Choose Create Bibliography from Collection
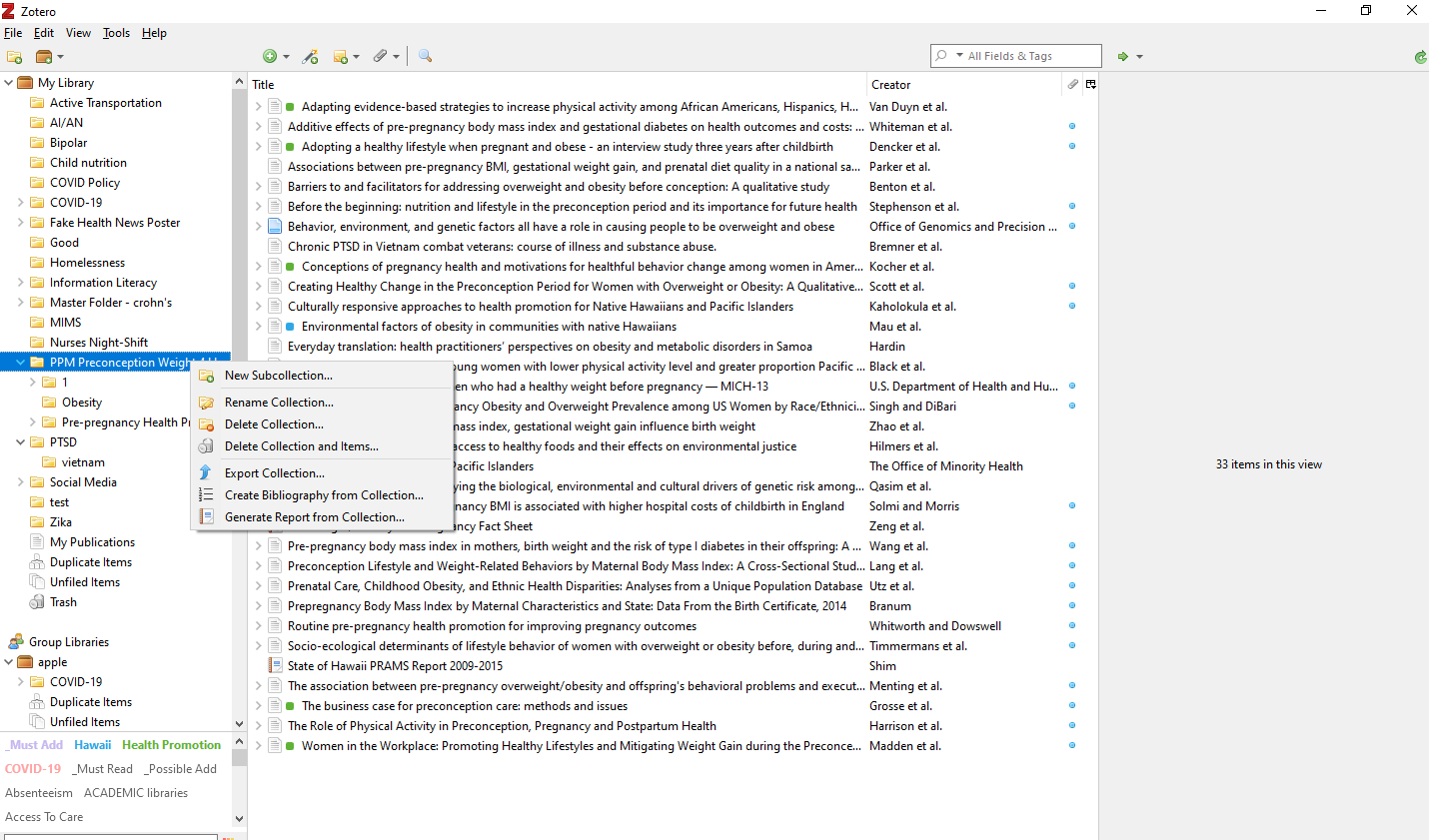 [x=323, y=495]
